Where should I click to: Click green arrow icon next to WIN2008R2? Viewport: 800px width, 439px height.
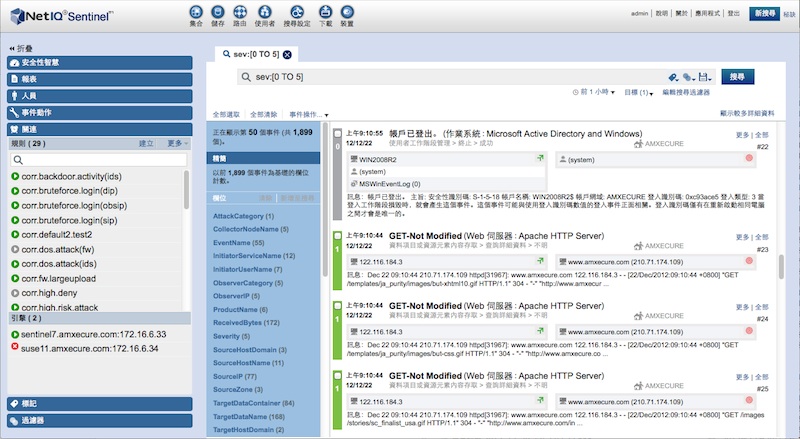click(540, 158)
